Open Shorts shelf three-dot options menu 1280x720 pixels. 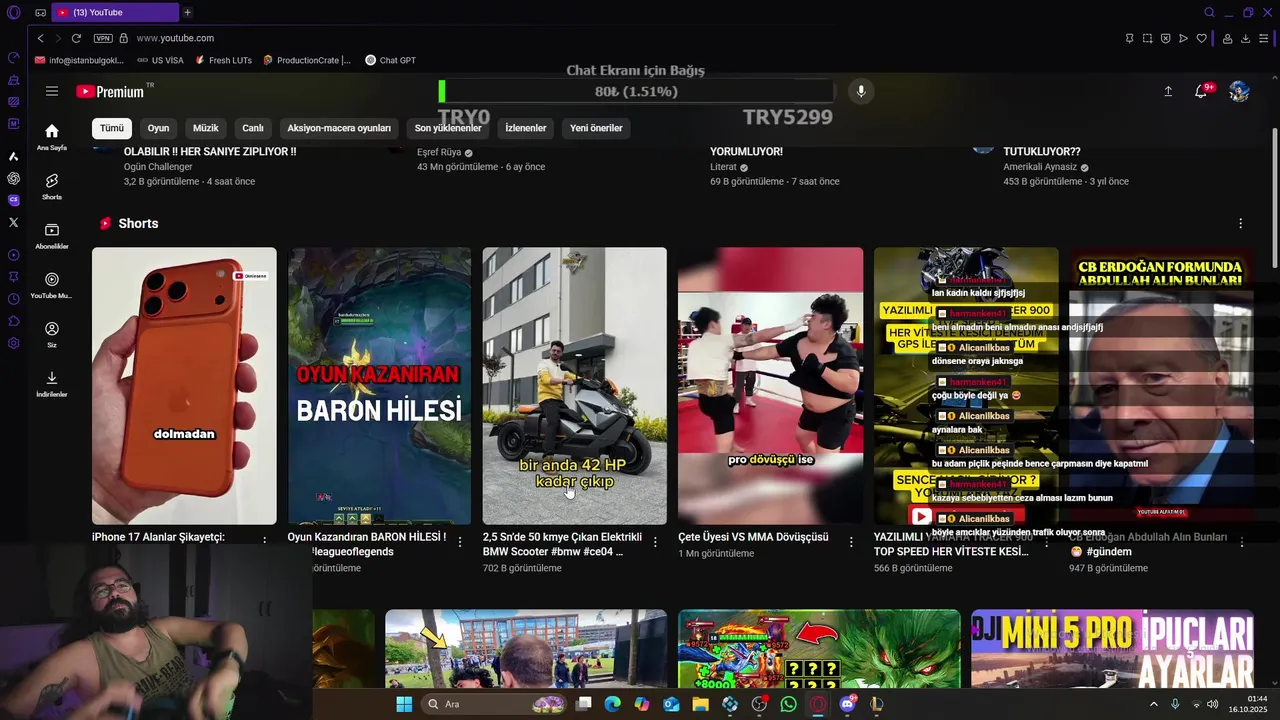click(1241, 223)
